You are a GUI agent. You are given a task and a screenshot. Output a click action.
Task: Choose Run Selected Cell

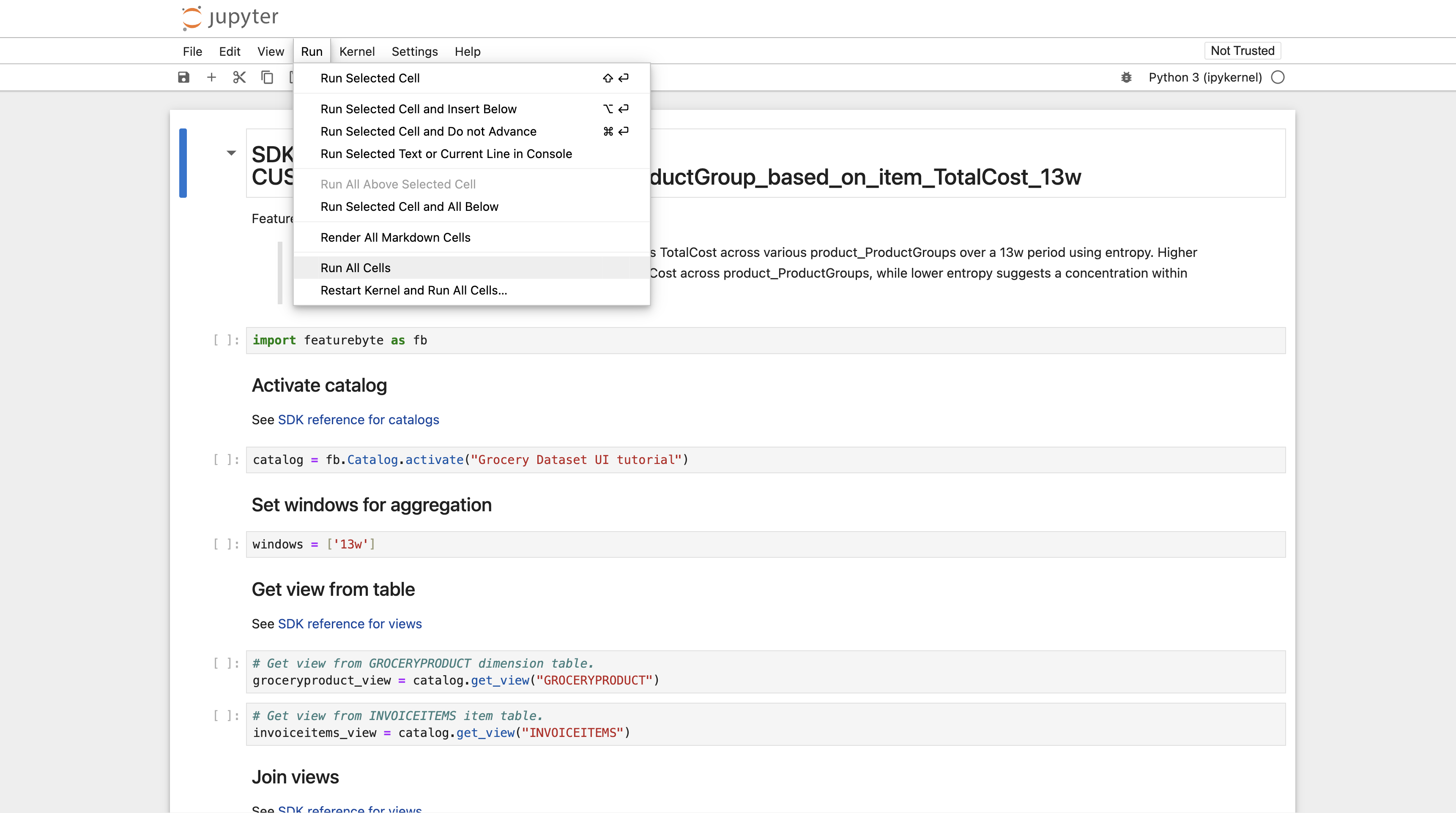coord(472,78)
